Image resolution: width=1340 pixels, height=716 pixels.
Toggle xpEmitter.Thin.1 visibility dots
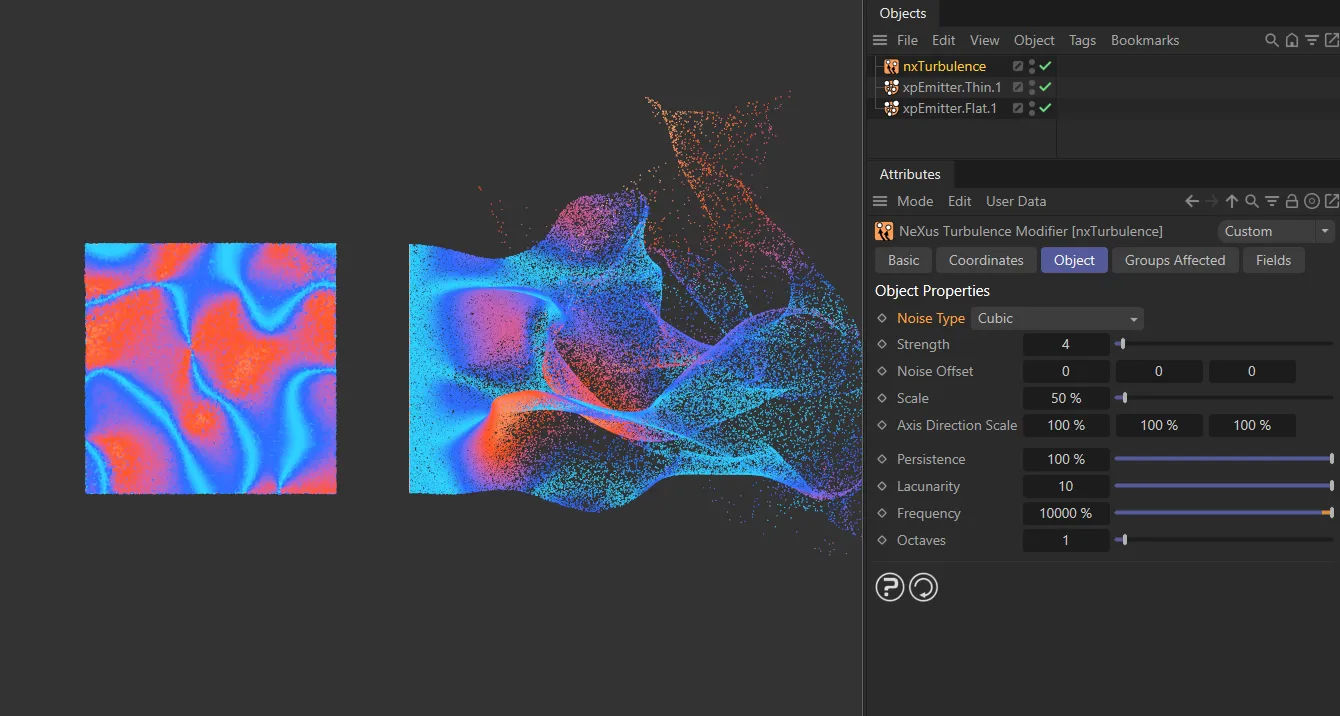1032,87
